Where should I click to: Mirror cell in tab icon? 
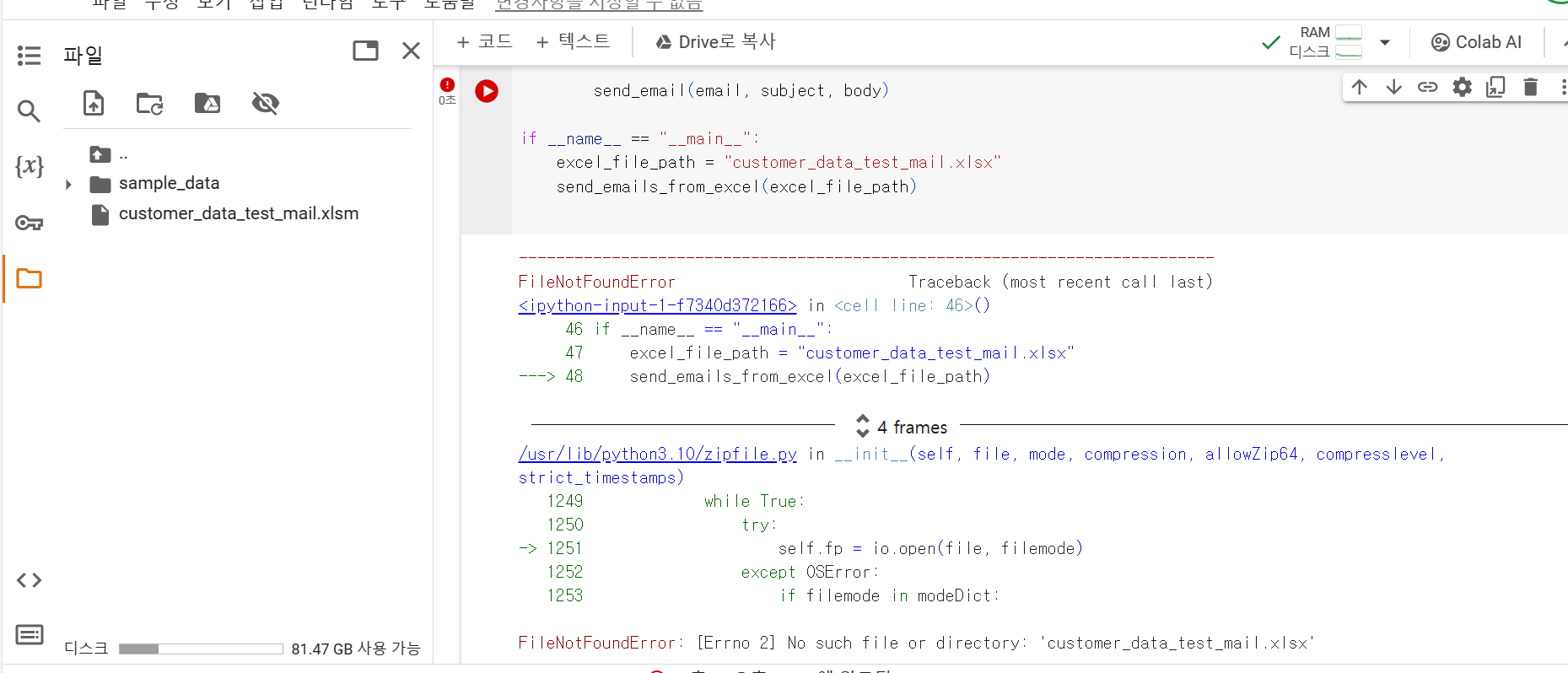1495,87
